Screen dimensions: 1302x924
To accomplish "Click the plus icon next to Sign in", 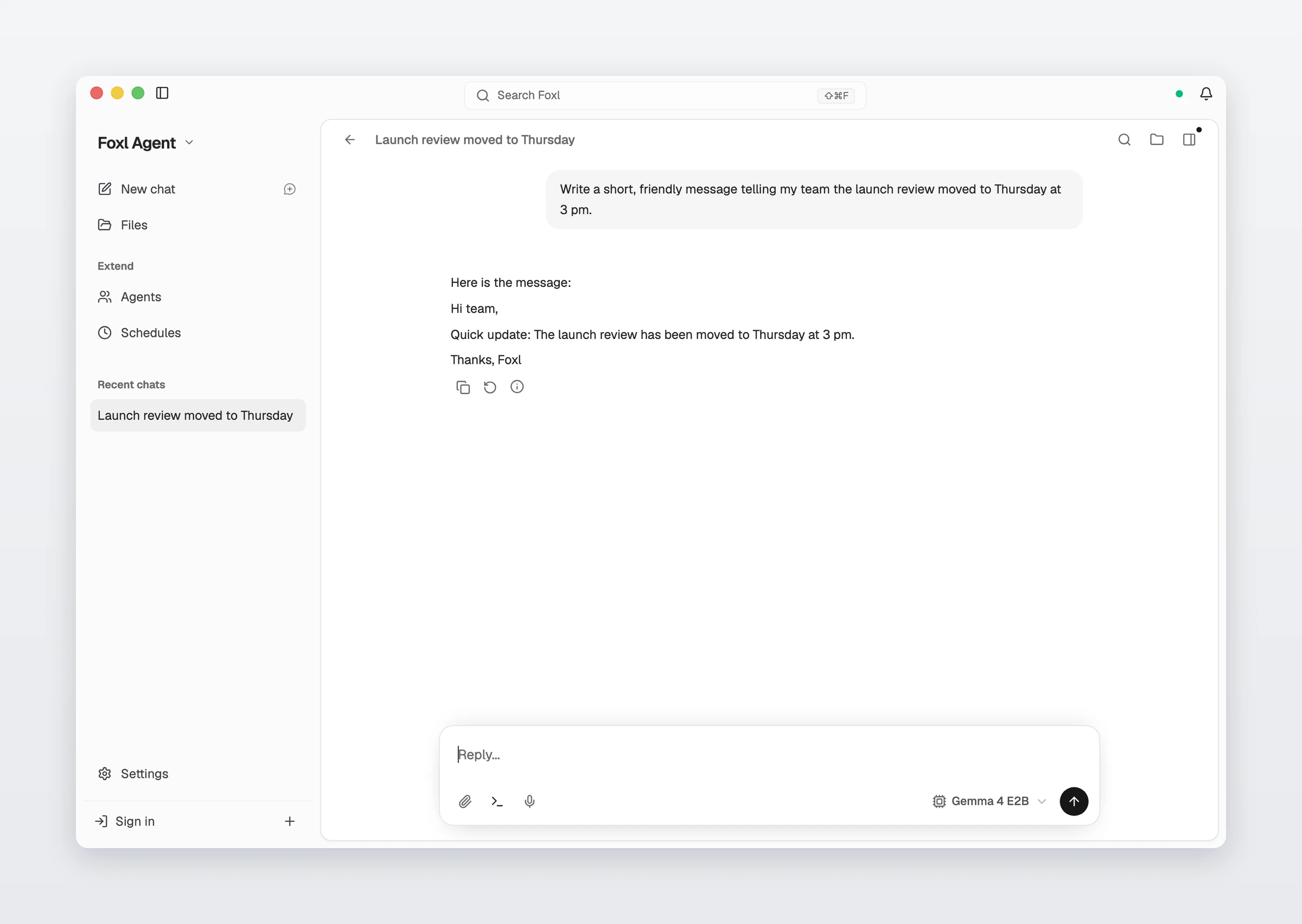I will [289, 821].
